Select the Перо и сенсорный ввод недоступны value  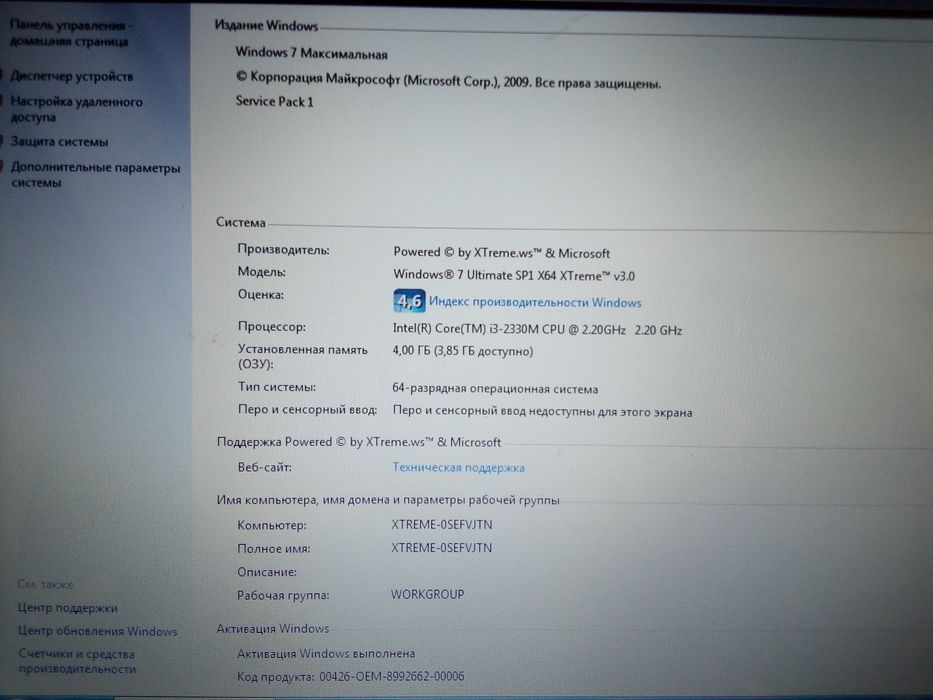click(543, 411)
